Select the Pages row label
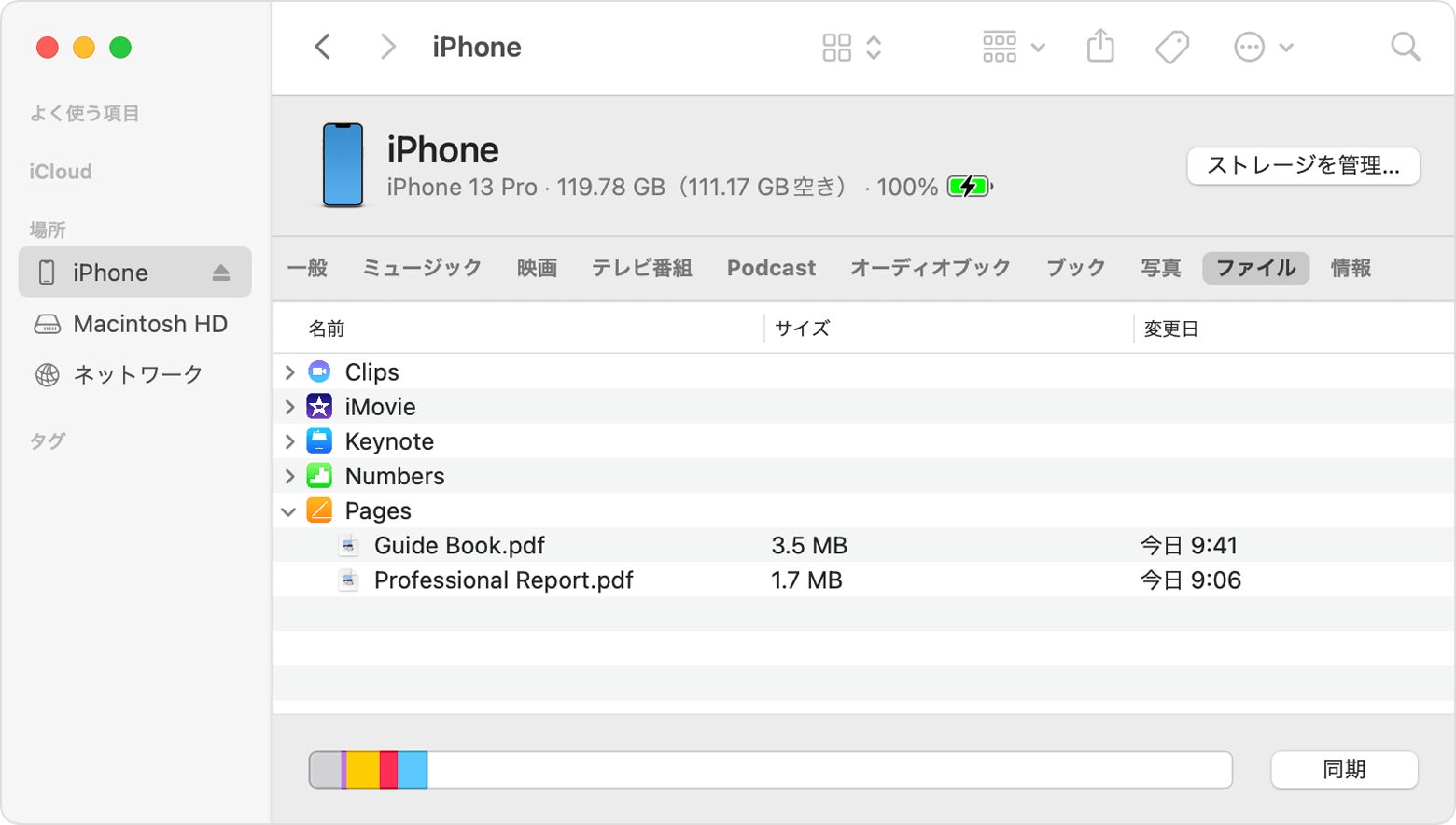 tap(378, 511)
